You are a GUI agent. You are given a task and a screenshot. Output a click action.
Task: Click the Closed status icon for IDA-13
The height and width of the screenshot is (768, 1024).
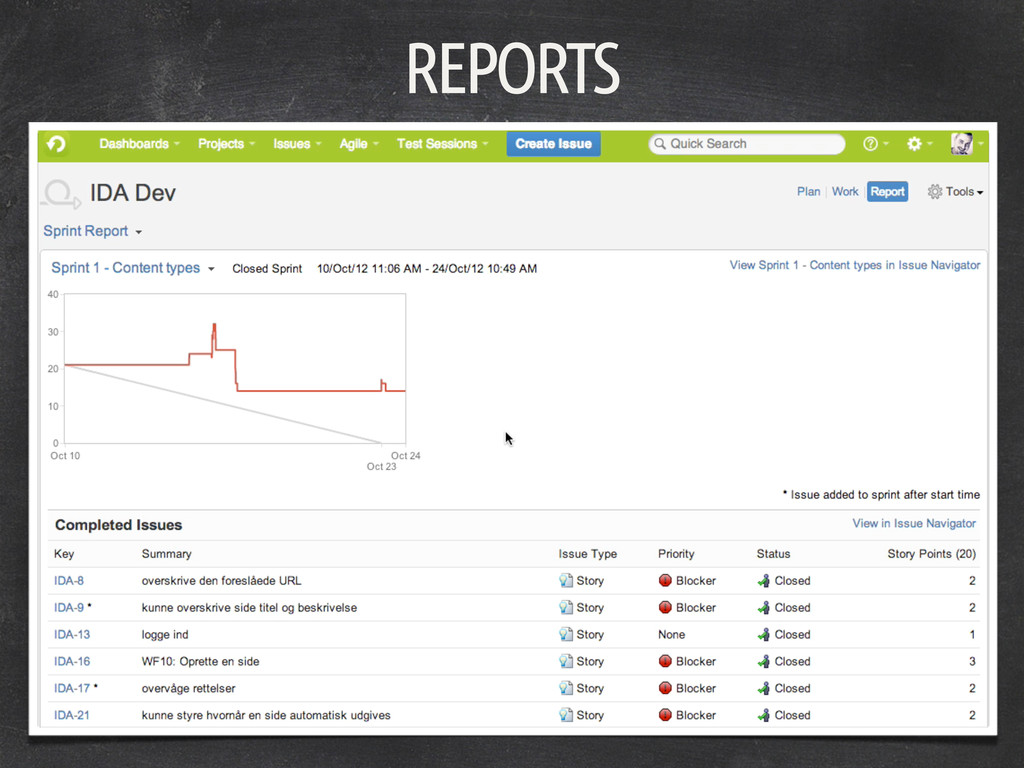(764, 635)
